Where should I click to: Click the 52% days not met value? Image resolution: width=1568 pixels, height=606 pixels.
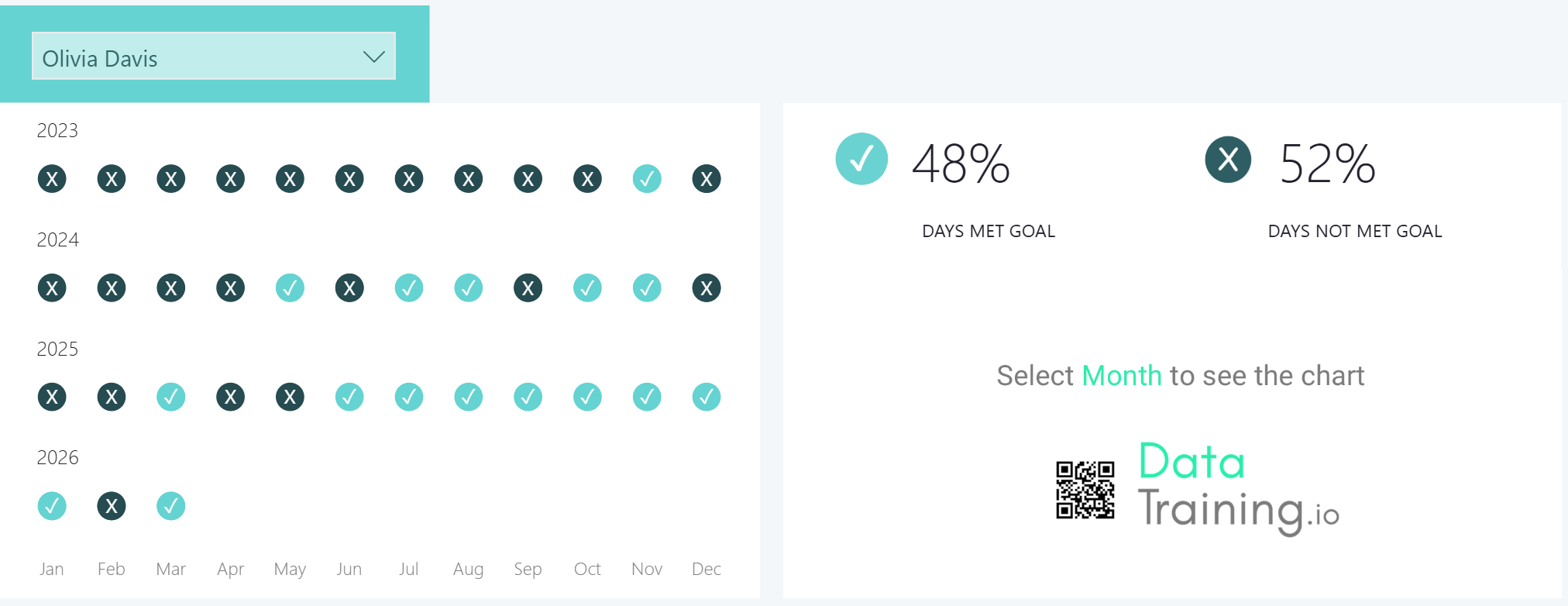(x=1327, y=164)
